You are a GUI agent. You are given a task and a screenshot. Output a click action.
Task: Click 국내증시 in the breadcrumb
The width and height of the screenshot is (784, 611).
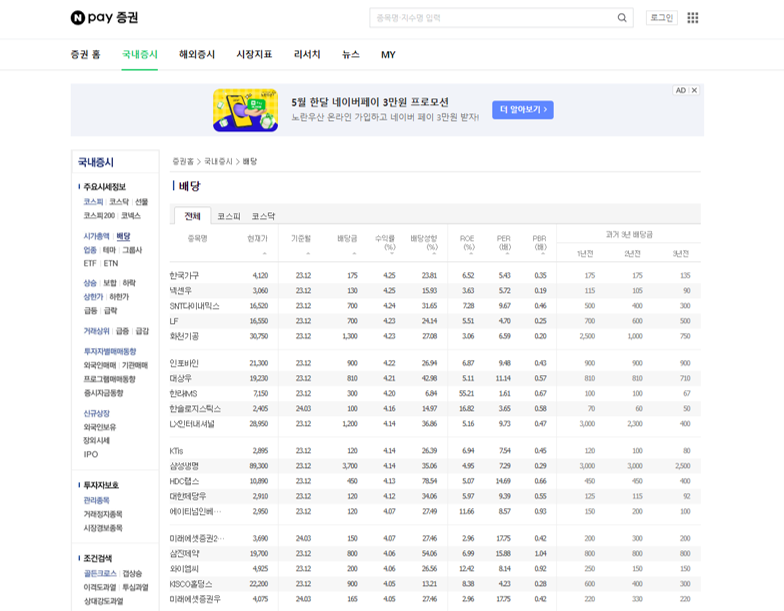[218, 162]
